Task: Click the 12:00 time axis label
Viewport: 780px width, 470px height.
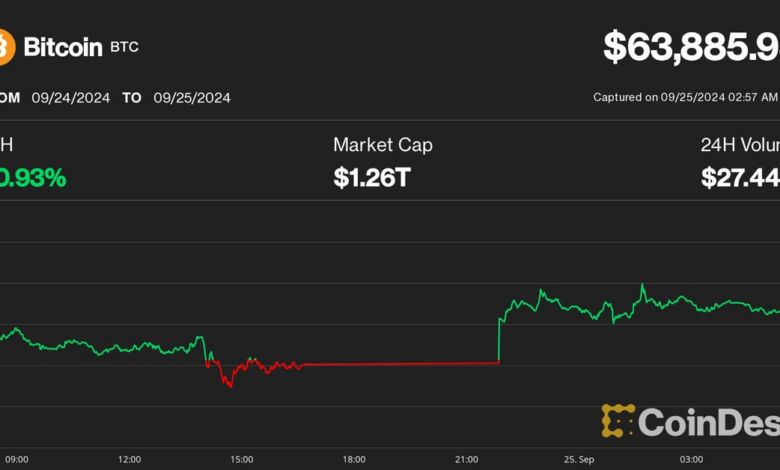Action: pyautogui.click(x=130, y=459)
